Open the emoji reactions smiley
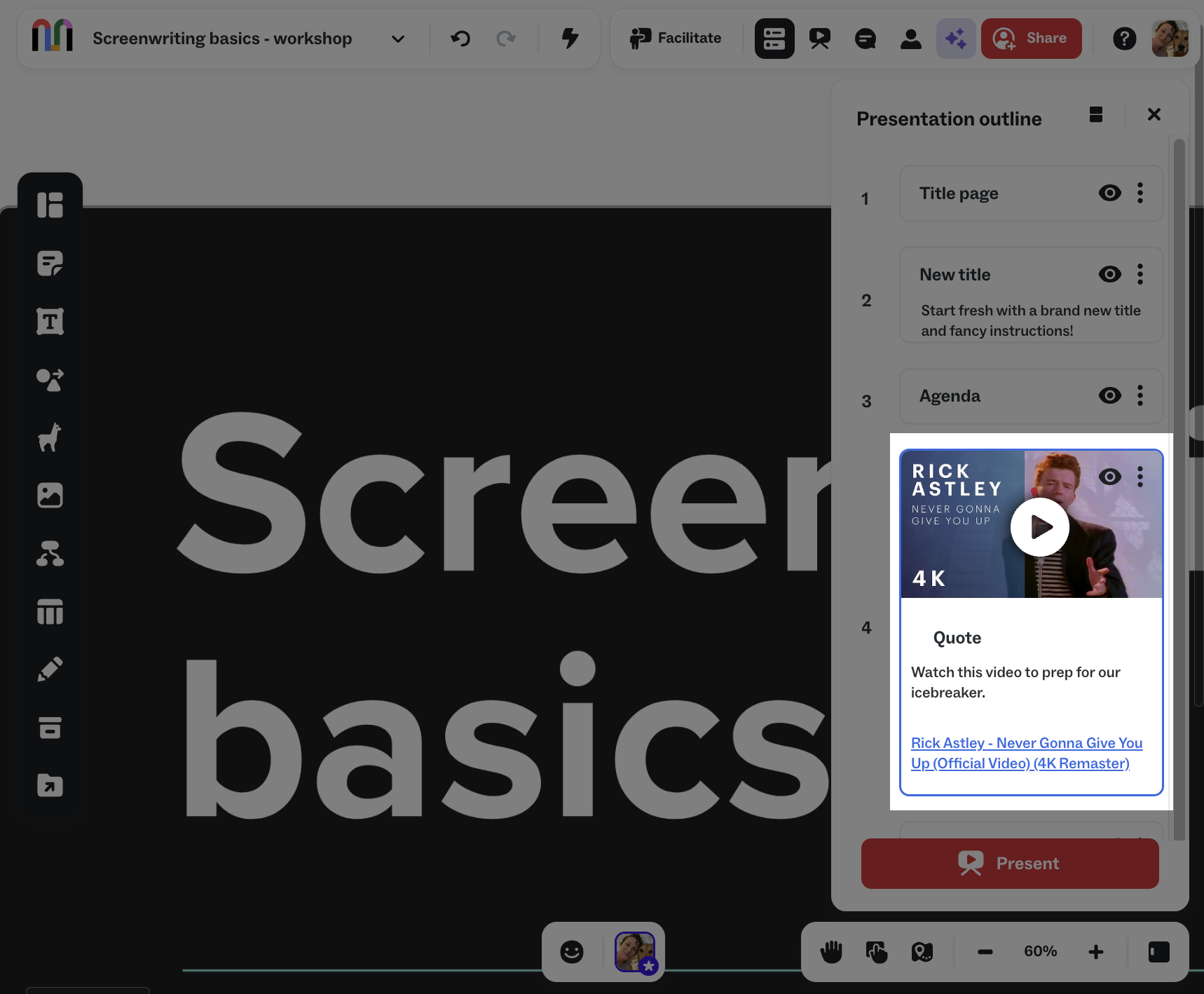Screen dimensions: 1204x994 (572, 951)
